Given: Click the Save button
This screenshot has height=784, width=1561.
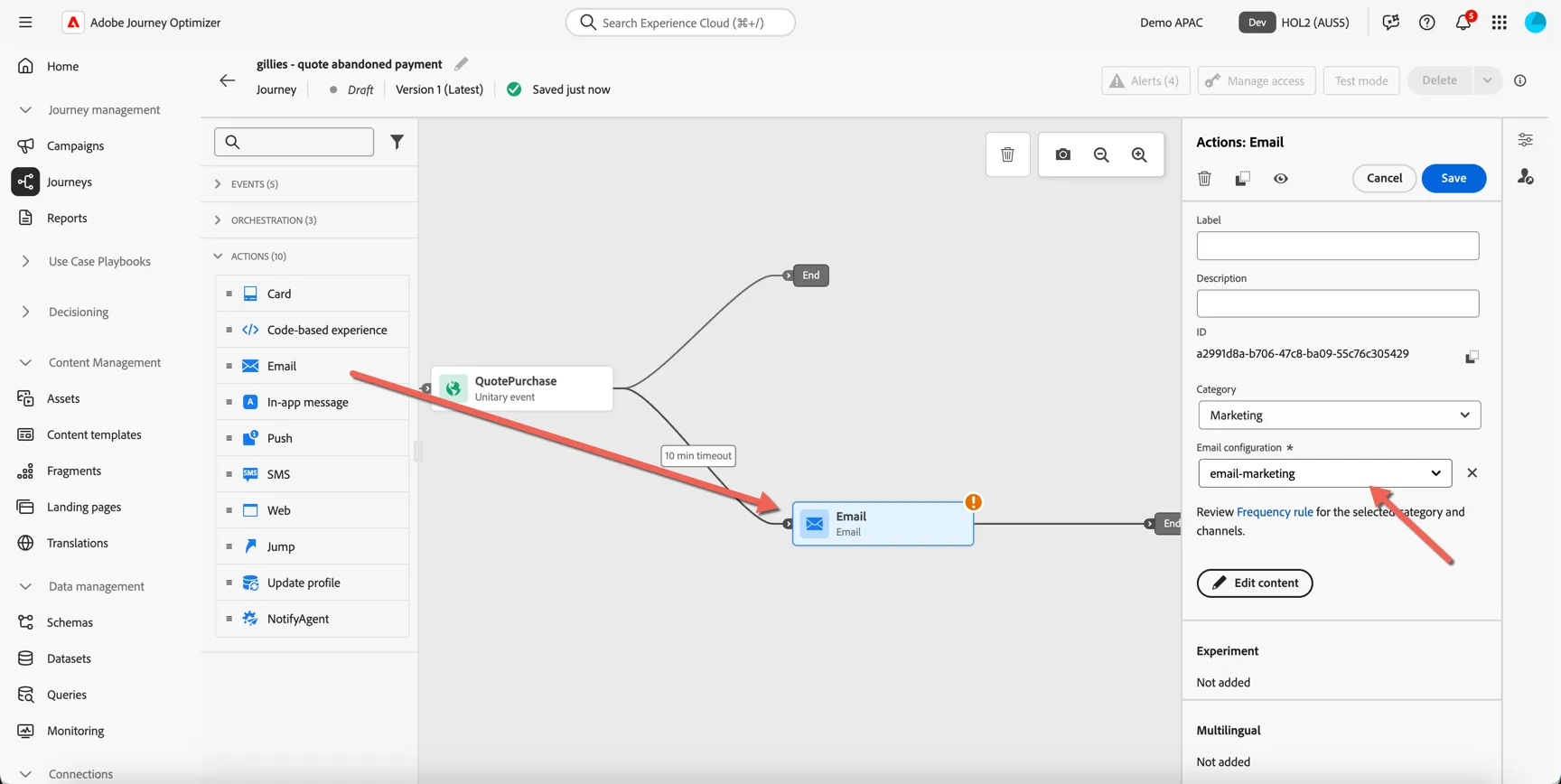Looking at the screenshot, I should (1454, 178).
